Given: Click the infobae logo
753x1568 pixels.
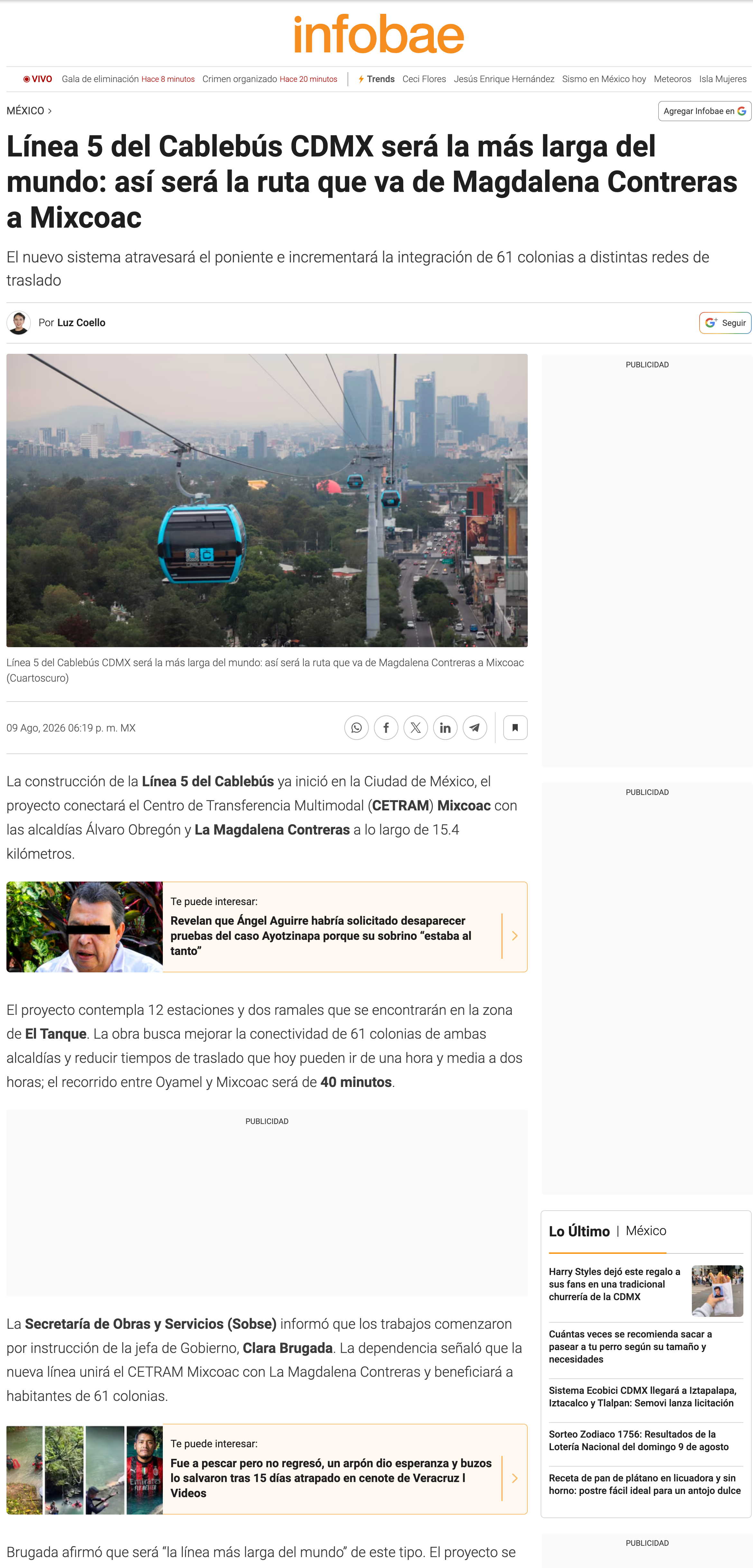Looking at the screenshot, I should click(379, 34).
